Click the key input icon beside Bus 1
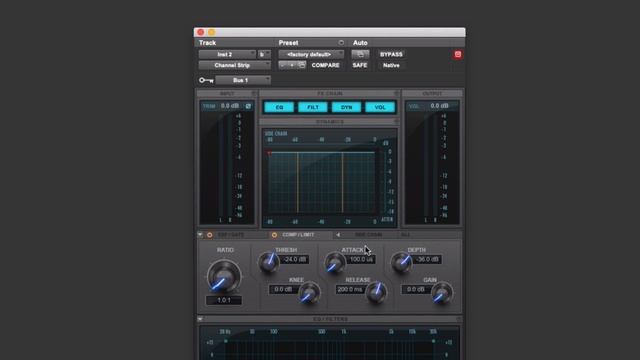This screenshot has height=360, width=640. point(206,80)
